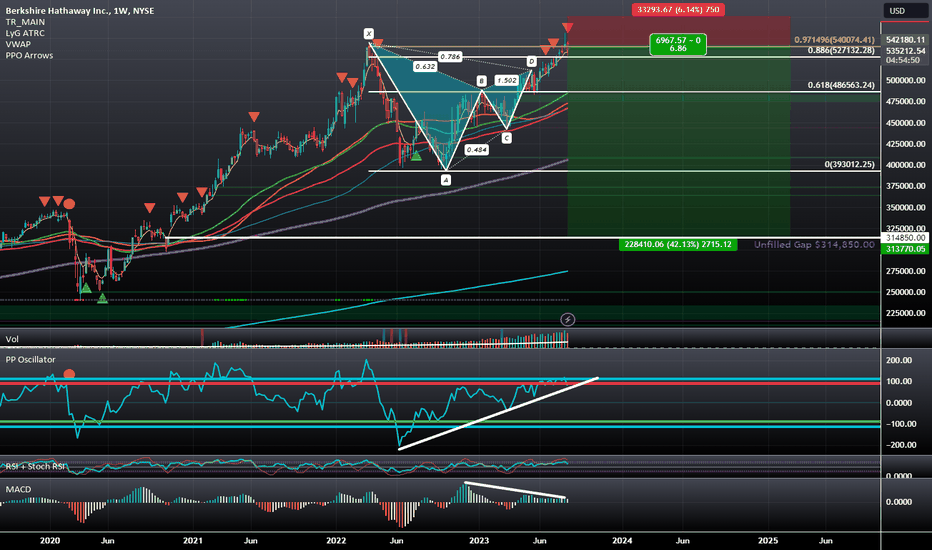Click the red circle marker in the PP Oscillator pane
Viewport: 932px width, 550px height.
click(69, 374)
